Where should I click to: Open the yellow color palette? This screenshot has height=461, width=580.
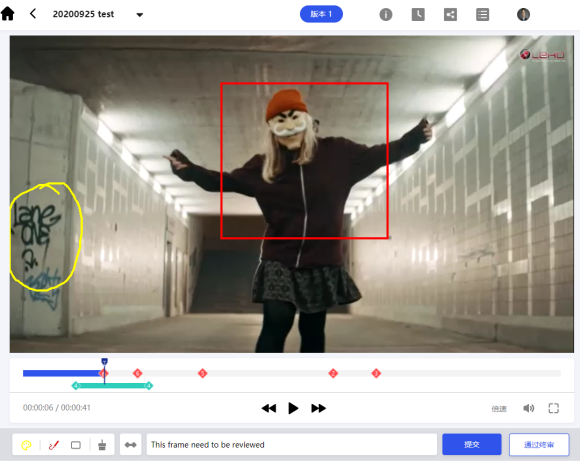tap(26, 445)
